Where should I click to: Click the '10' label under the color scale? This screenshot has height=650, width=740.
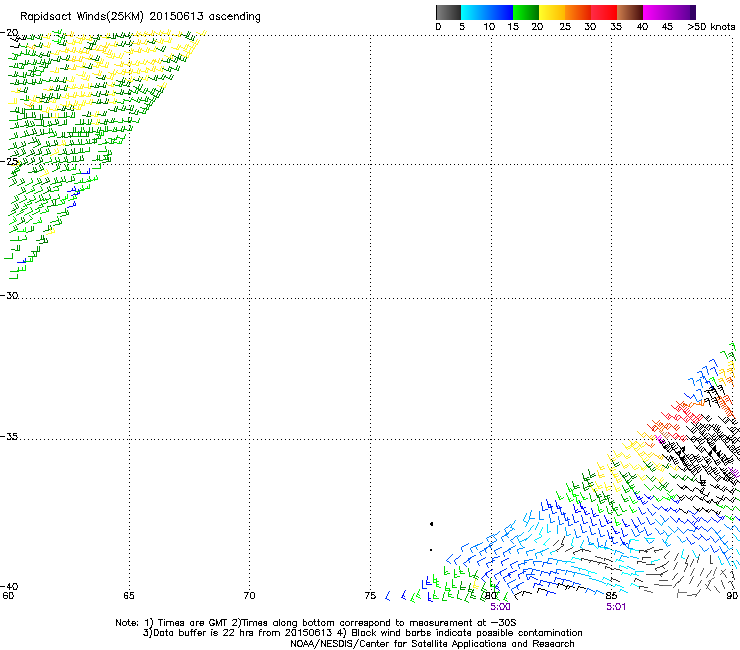[x=489, y=27]
